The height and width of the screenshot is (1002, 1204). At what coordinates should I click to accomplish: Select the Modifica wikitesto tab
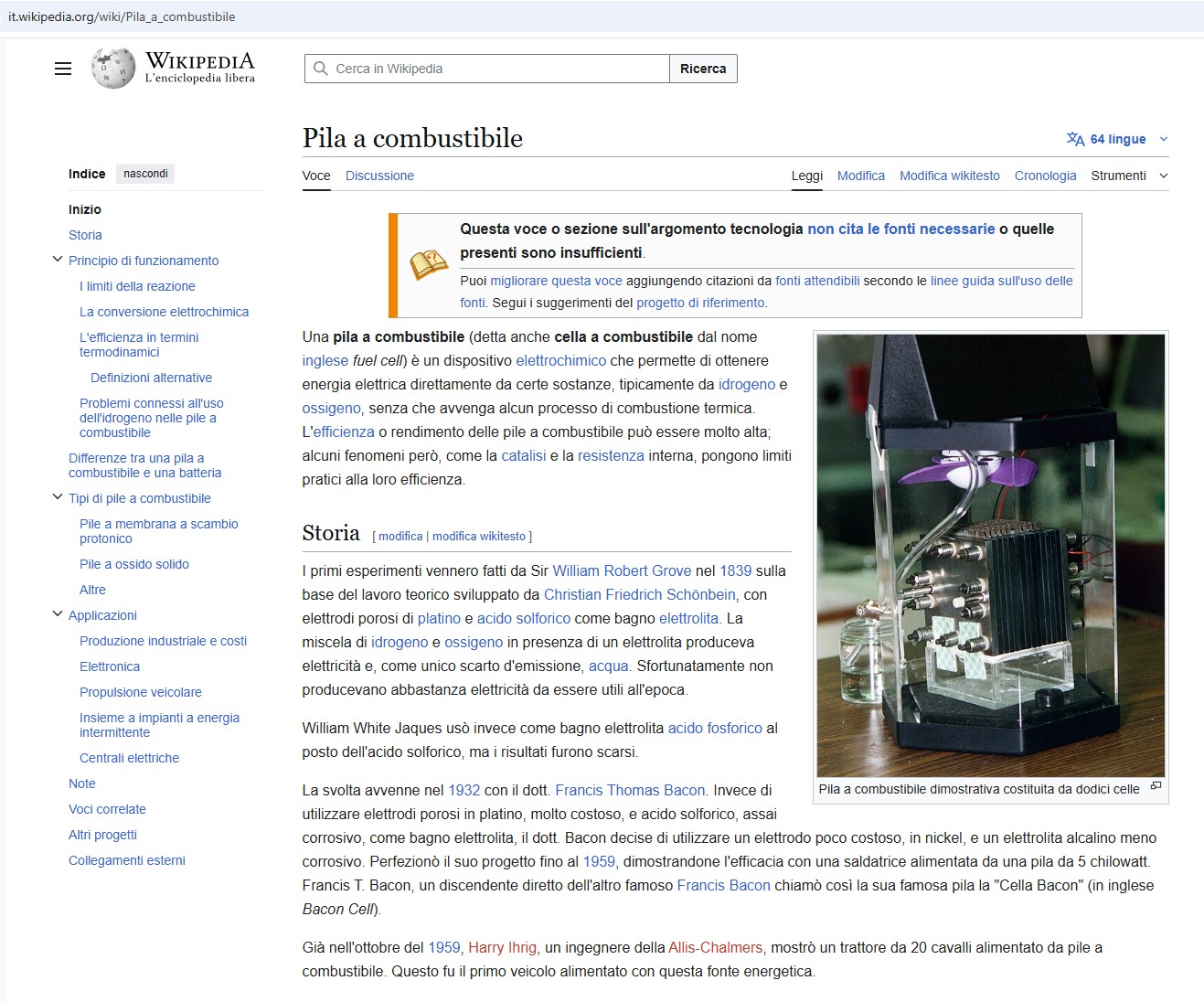click(x=949, y=176)
